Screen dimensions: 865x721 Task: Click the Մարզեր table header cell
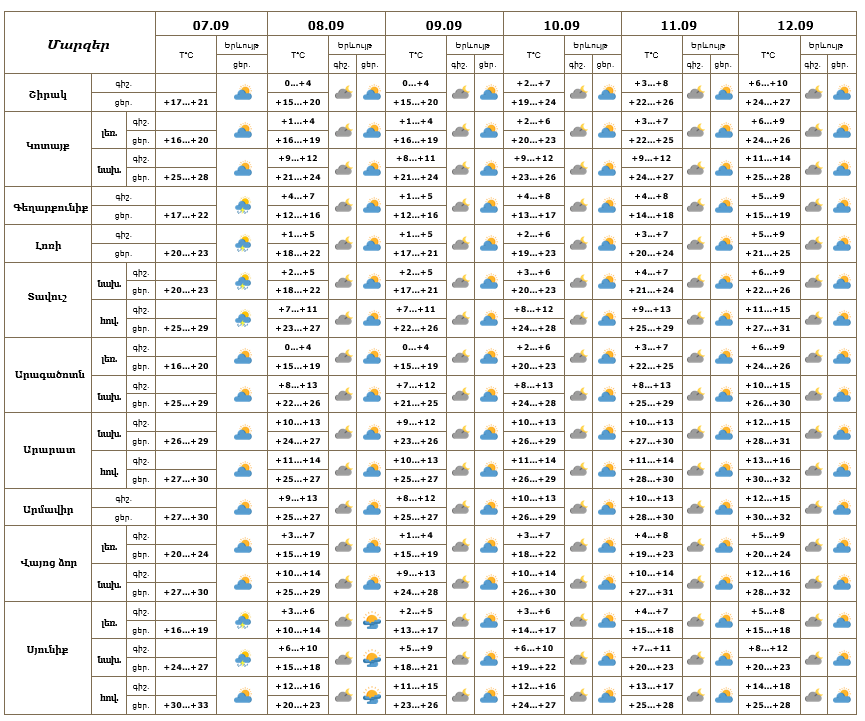click(79, 45)
